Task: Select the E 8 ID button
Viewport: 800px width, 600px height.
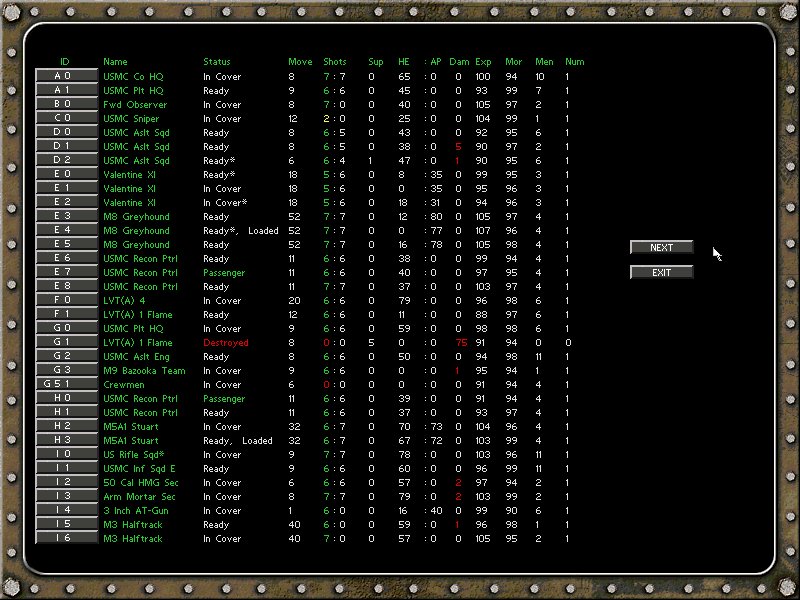Action: (66, 287)
